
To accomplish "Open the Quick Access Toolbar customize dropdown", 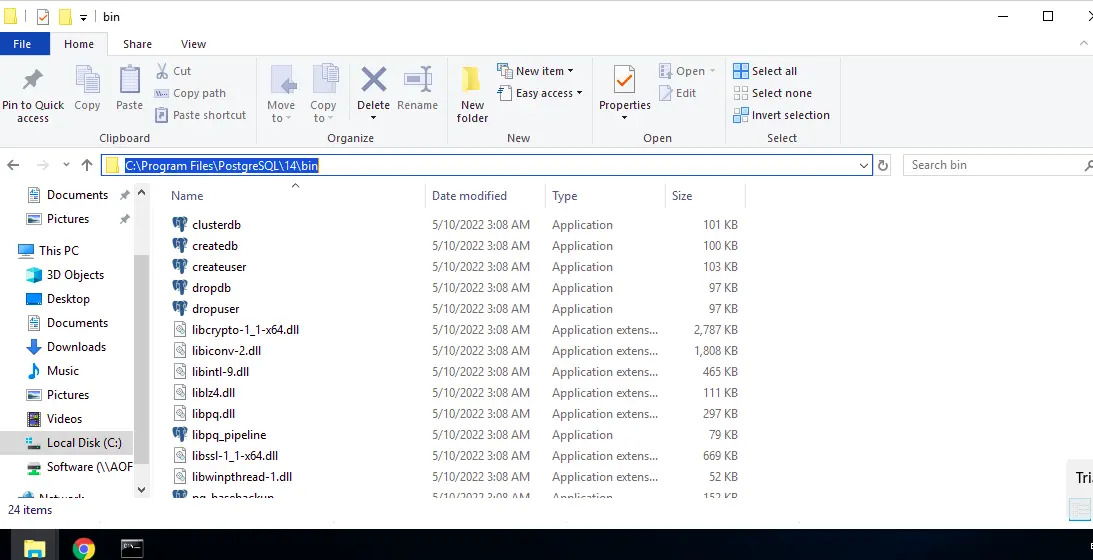I will coord(83,17).
